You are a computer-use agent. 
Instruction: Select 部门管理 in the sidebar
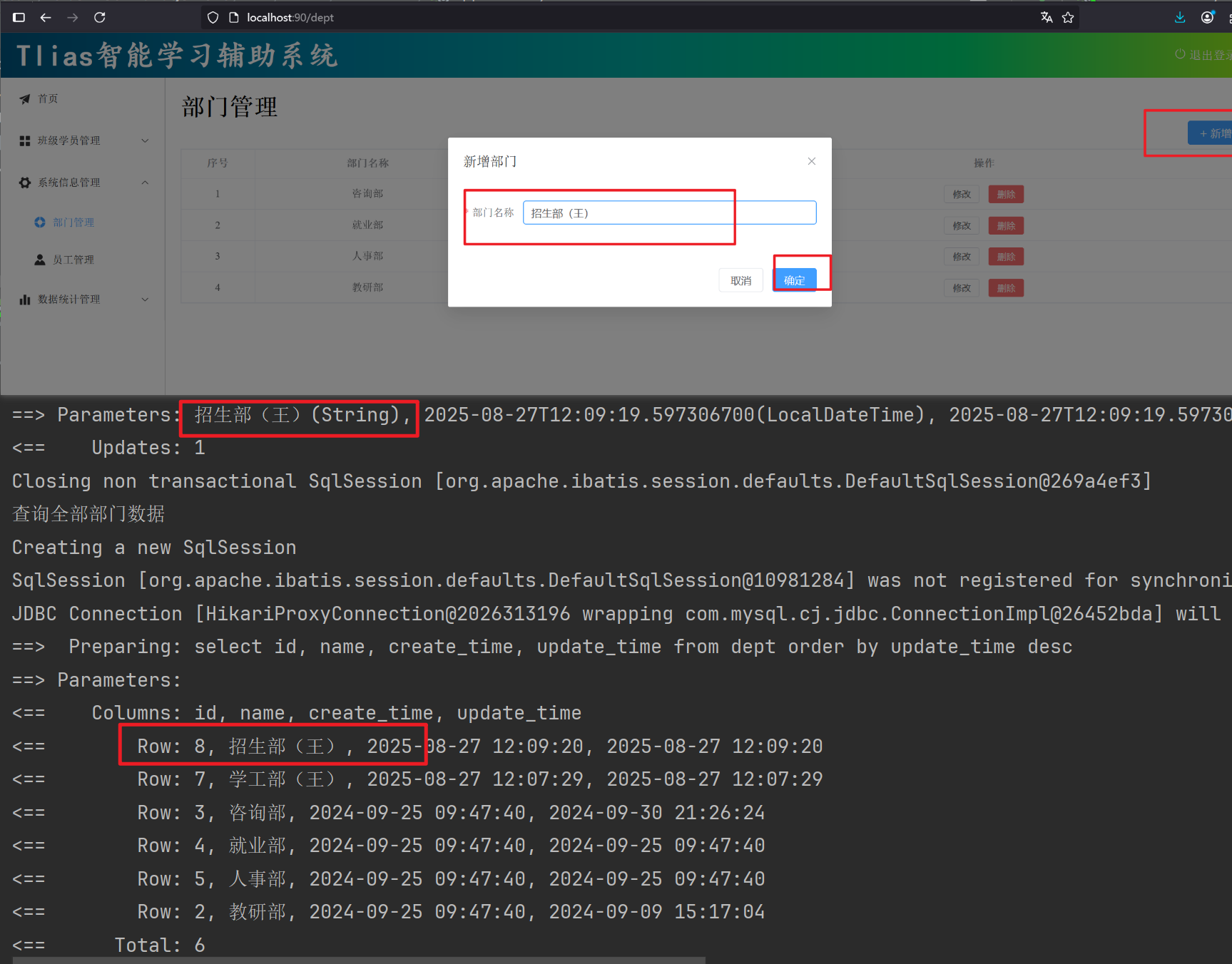tap(73, 222)
